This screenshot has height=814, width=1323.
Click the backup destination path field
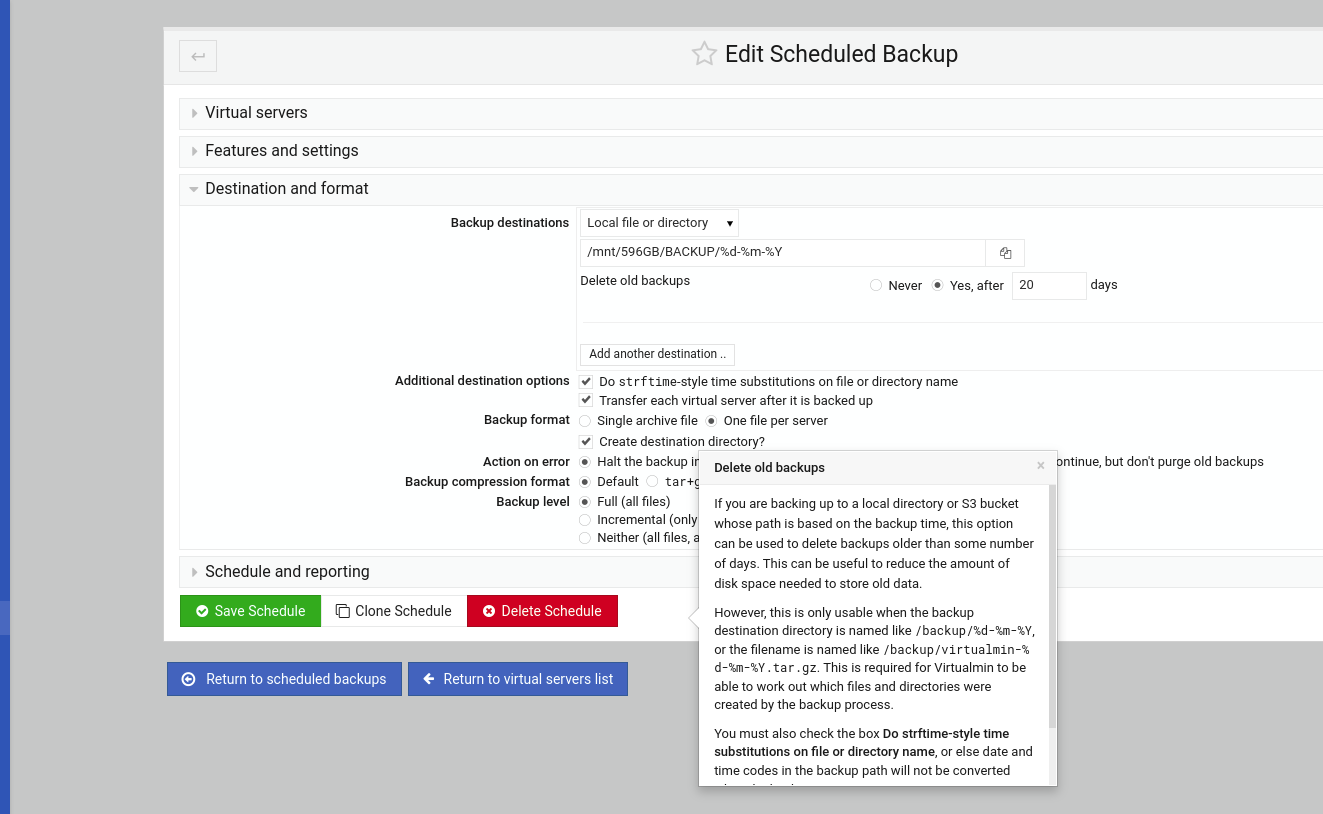click(x=783, y=253)
